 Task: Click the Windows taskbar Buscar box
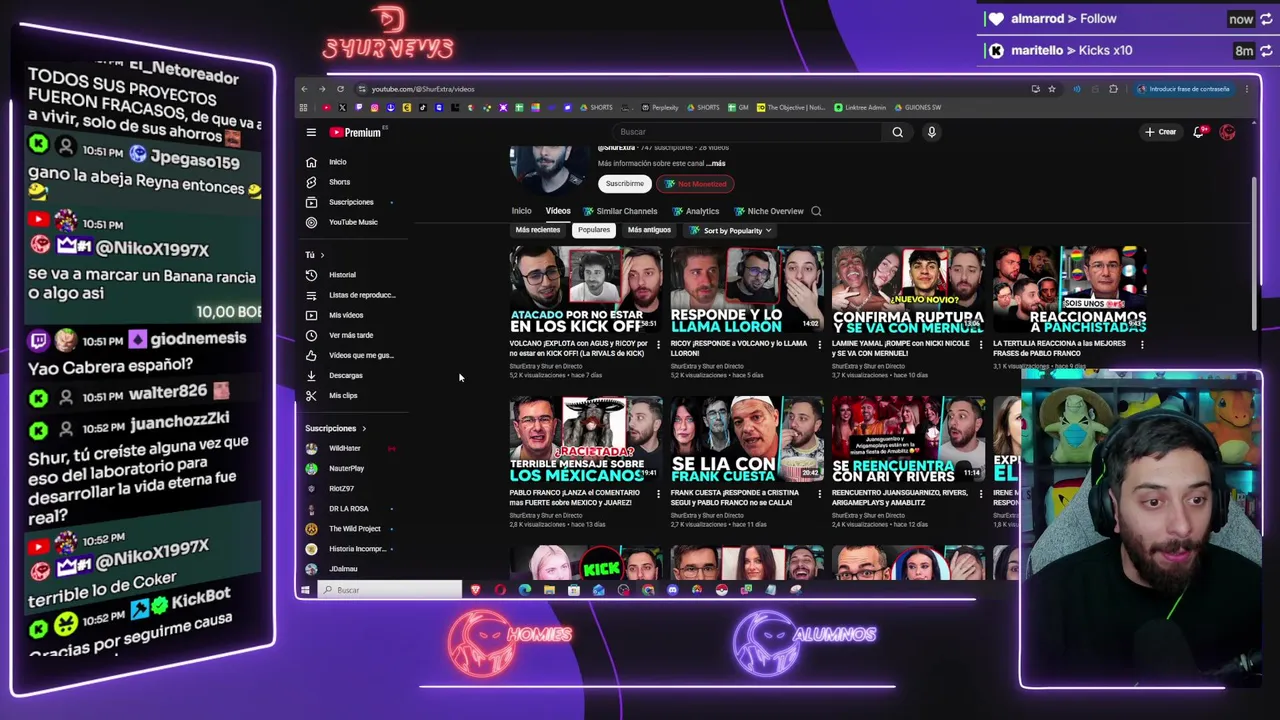point(390,590)
